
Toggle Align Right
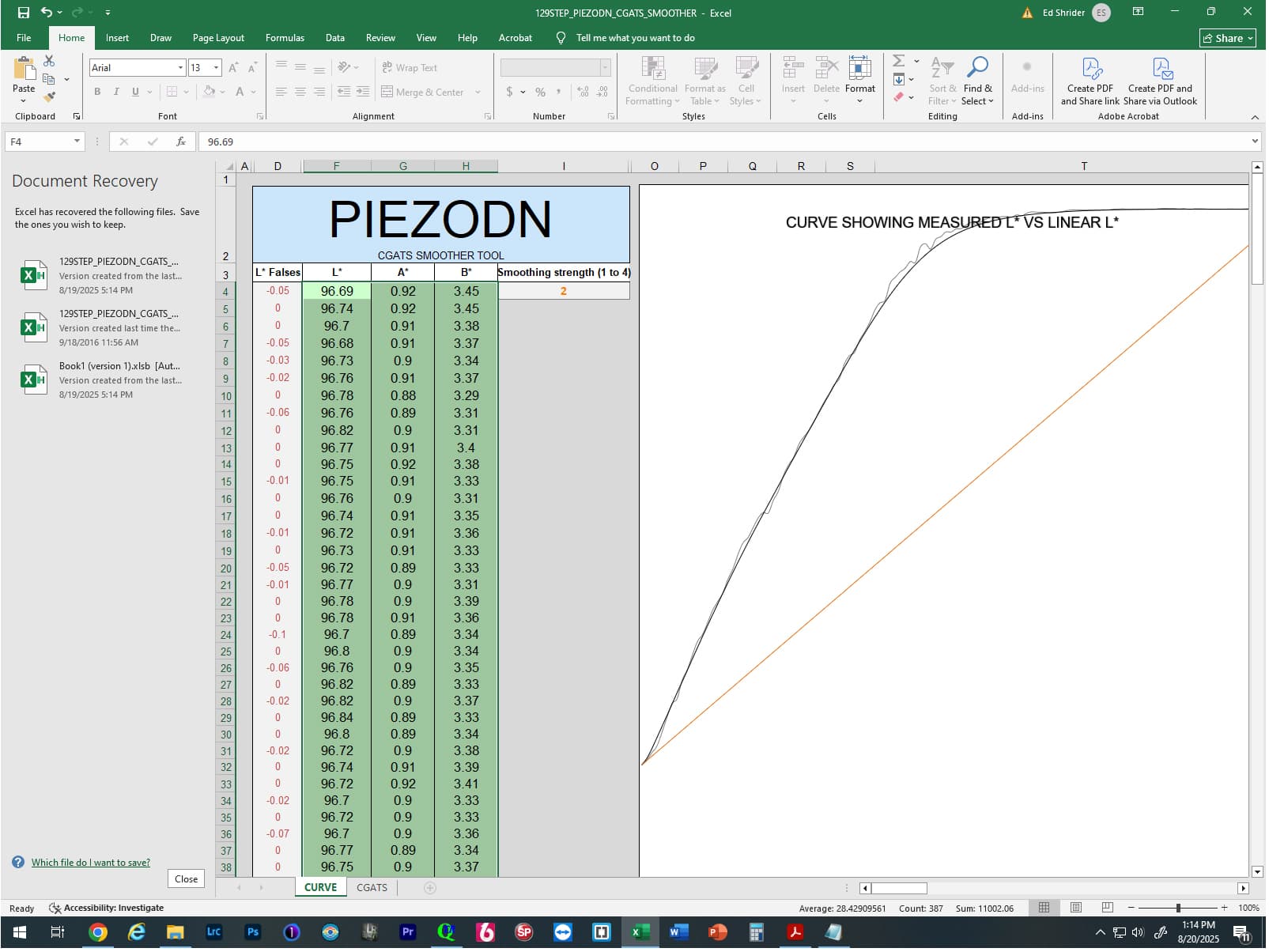click(320, 93)
